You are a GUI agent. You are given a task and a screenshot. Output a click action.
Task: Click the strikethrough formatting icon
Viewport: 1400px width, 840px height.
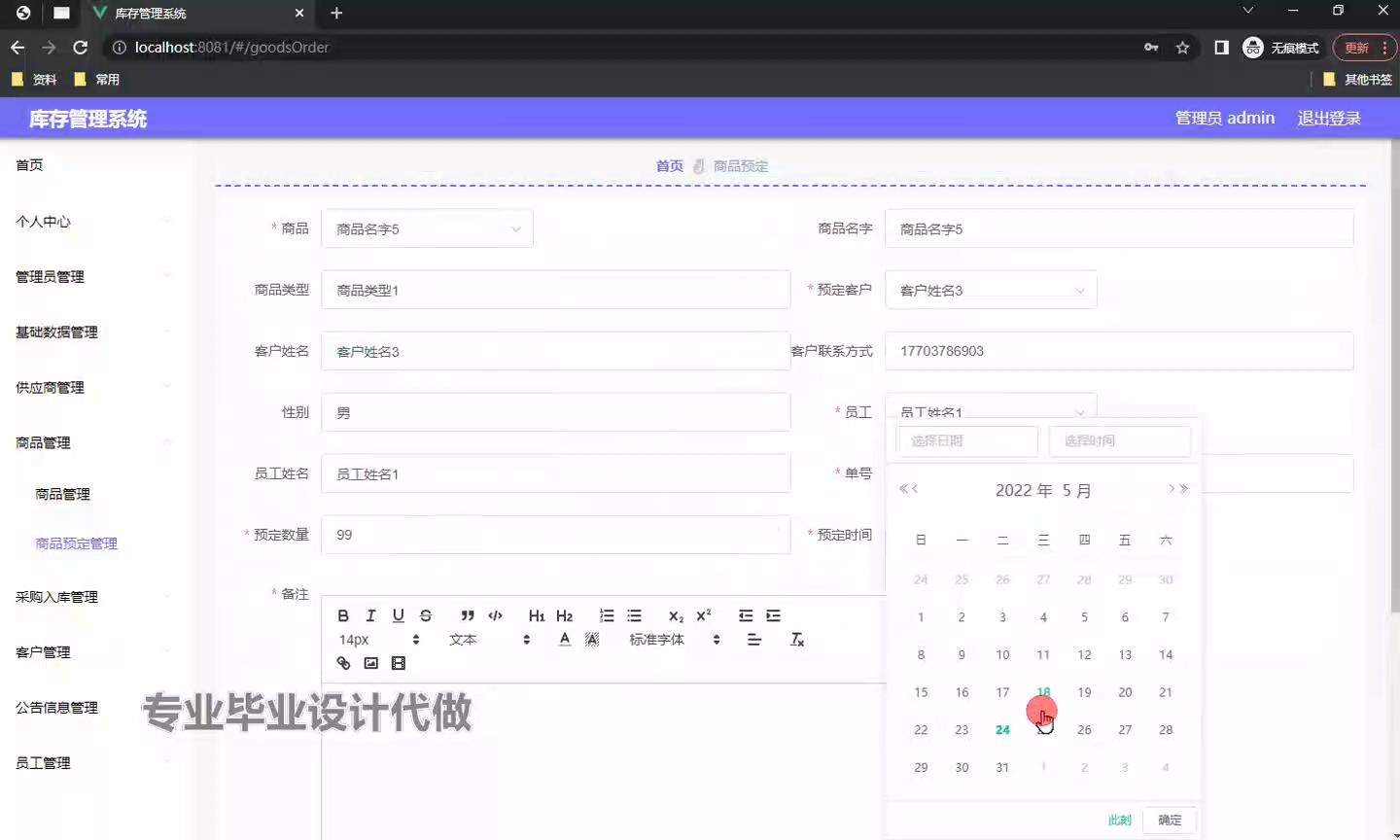point(426,615)
